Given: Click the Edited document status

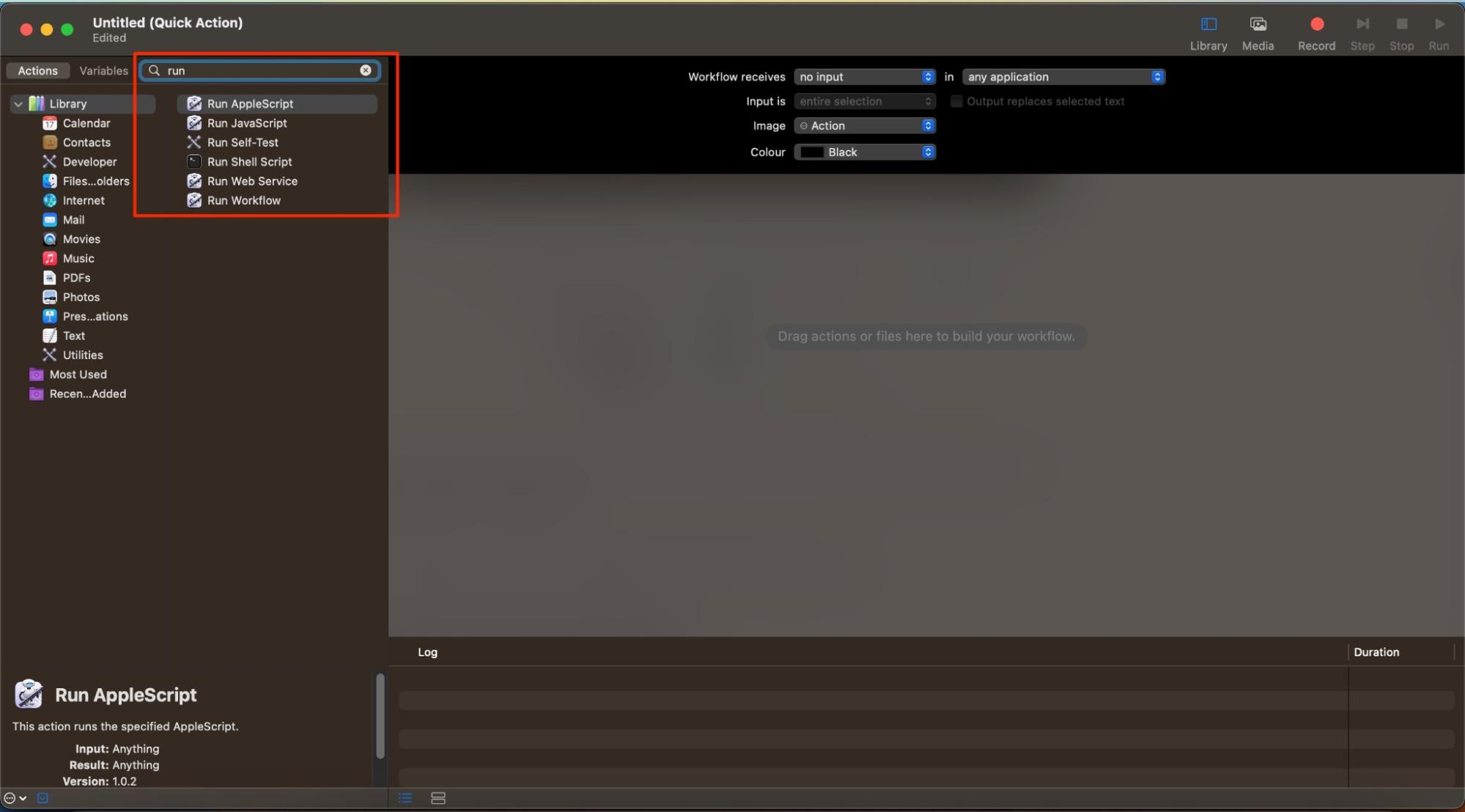Looking at the screenshot, I should 109,38.
